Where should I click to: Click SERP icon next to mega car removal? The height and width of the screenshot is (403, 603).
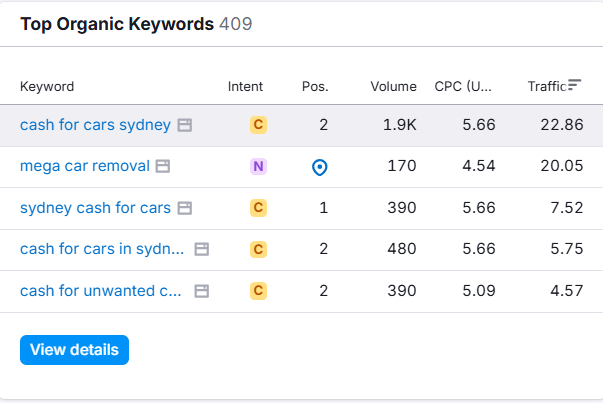163,166
